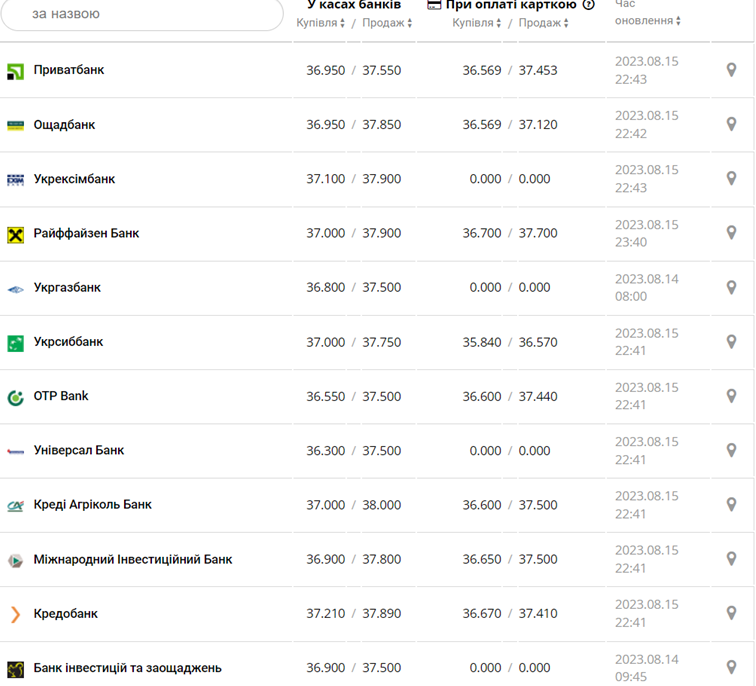756x686 pixels.
Task: Open Міжнародний Інвестиційний Банк link
Action: 132,559
